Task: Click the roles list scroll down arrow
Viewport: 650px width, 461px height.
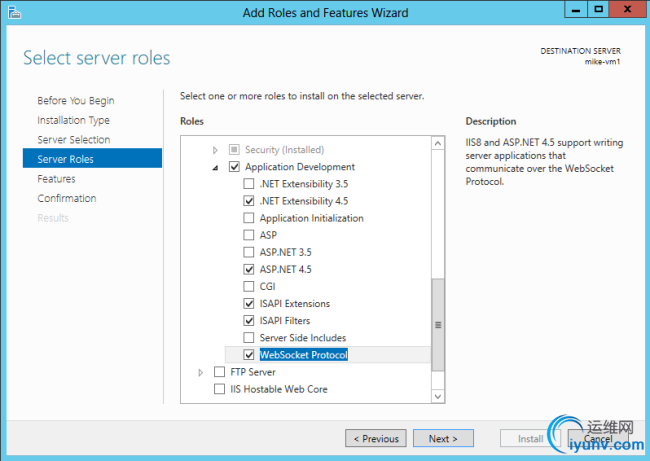Action: 438,396
